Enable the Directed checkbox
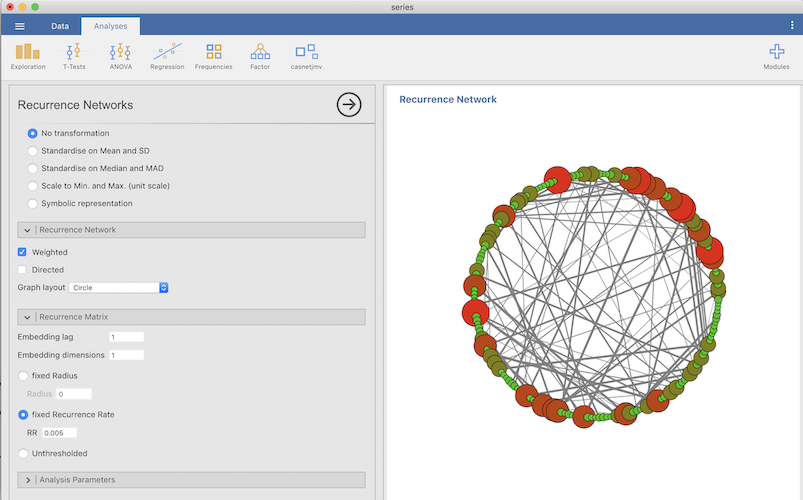The width and height of the screenshot is (803, 500). (x=23, y=270)
